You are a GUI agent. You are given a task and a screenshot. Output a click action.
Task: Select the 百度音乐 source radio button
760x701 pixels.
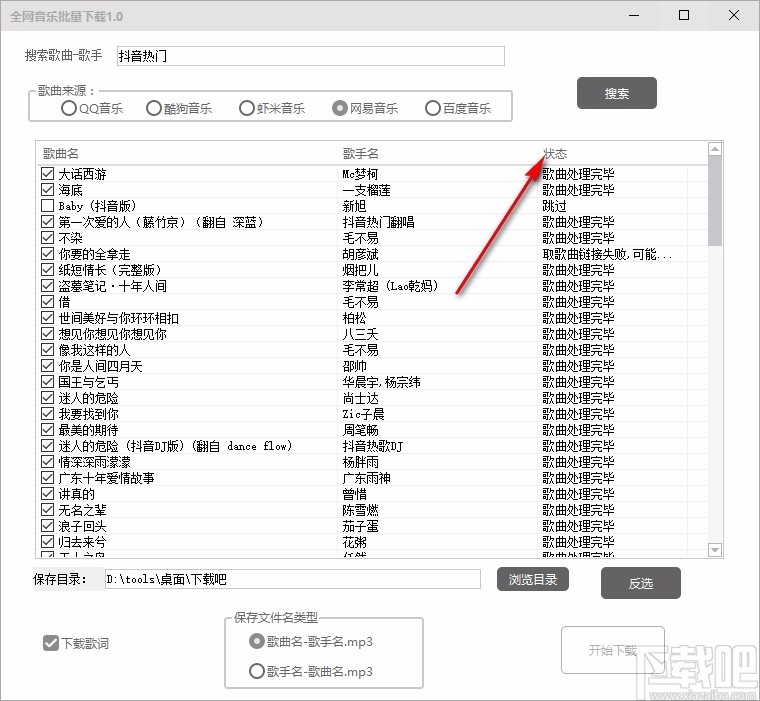(432, 108)
